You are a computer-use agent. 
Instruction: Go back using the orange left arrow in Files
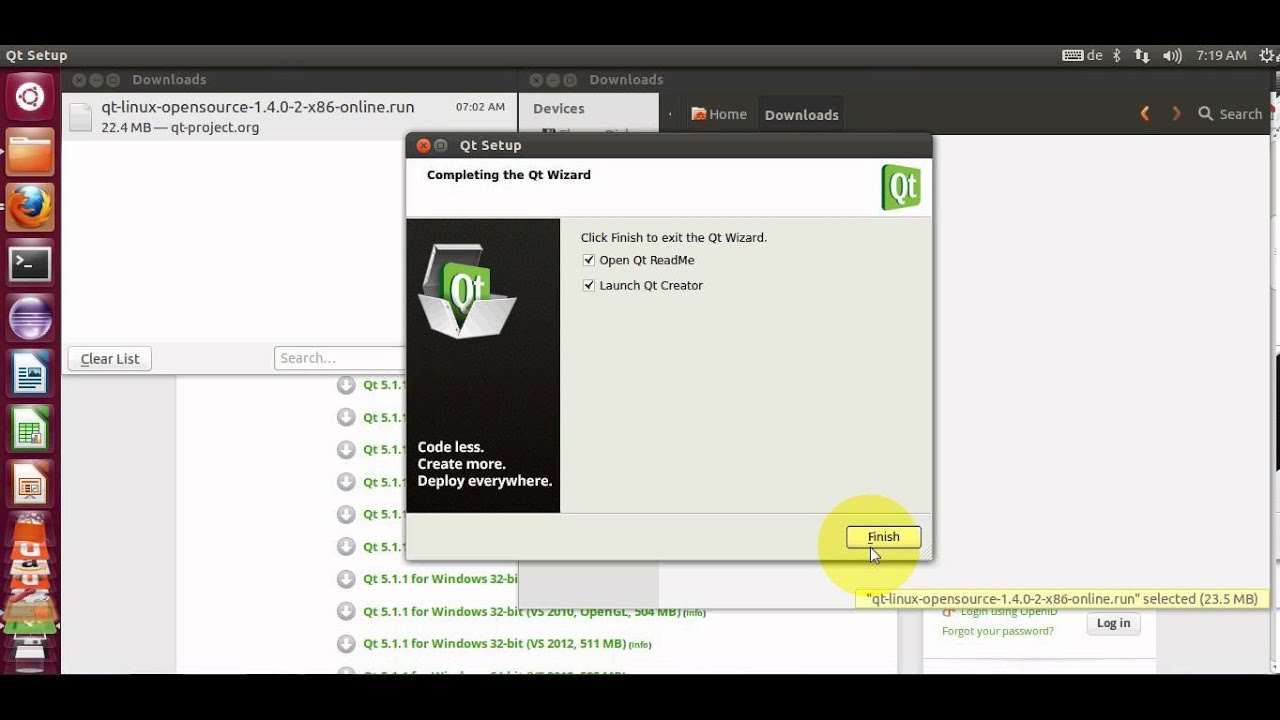pos(1145,114)
